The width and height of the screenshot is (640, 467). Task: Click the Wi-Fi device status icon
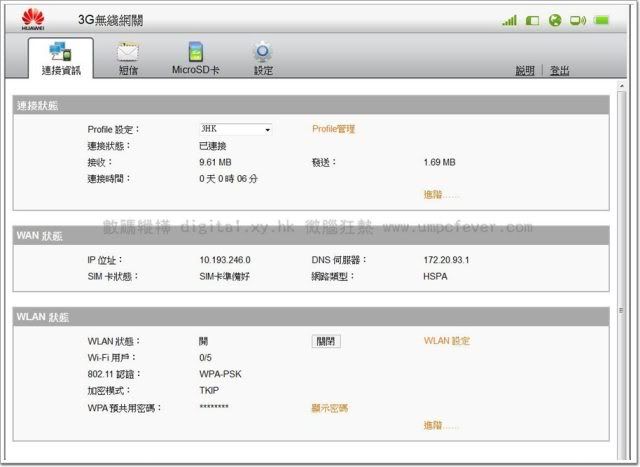pos(578,20)
